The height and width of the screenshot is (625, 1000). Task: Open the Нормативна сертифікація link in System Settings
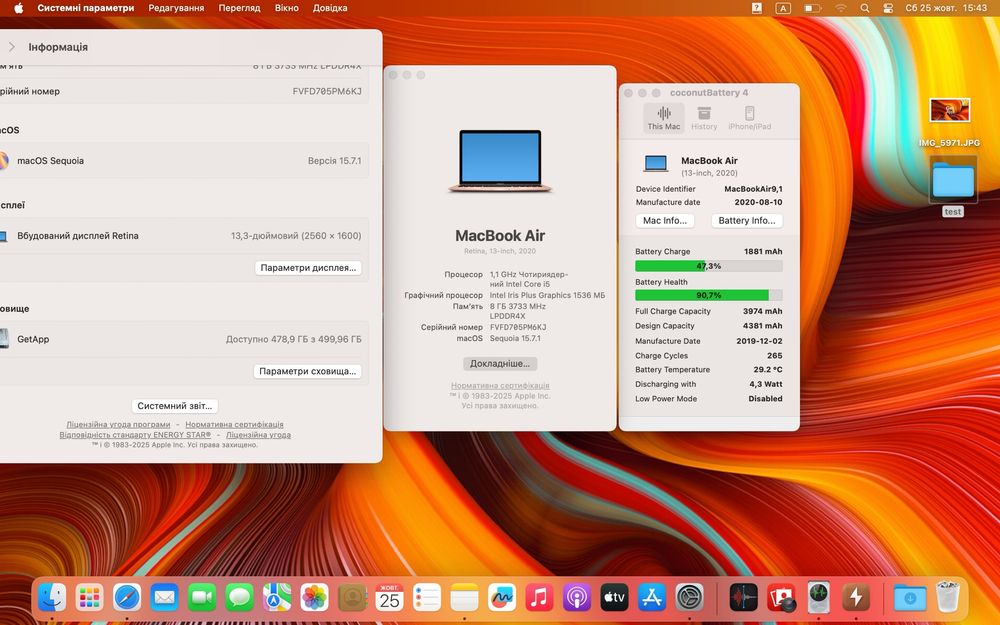coord(234,425)
